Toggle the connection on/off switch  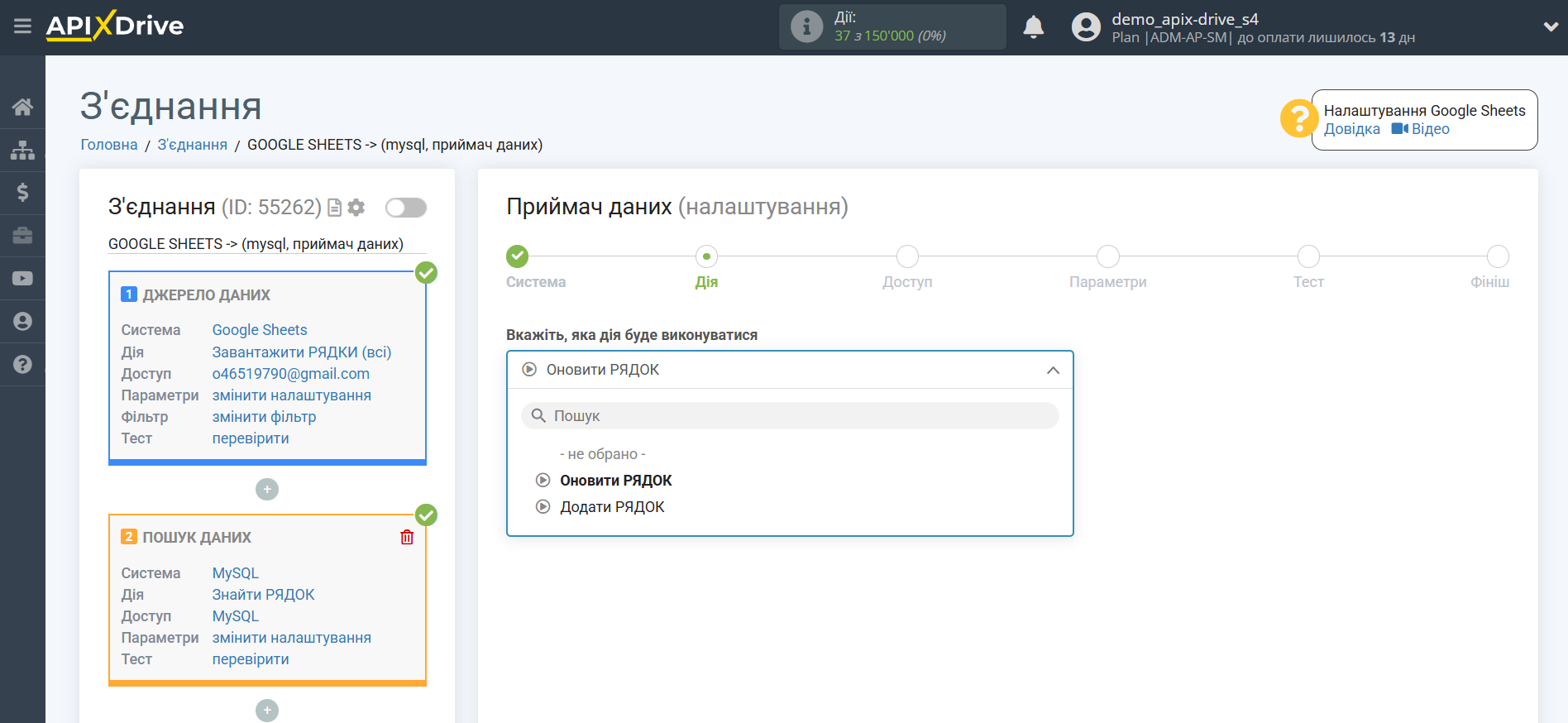(405, 208)
